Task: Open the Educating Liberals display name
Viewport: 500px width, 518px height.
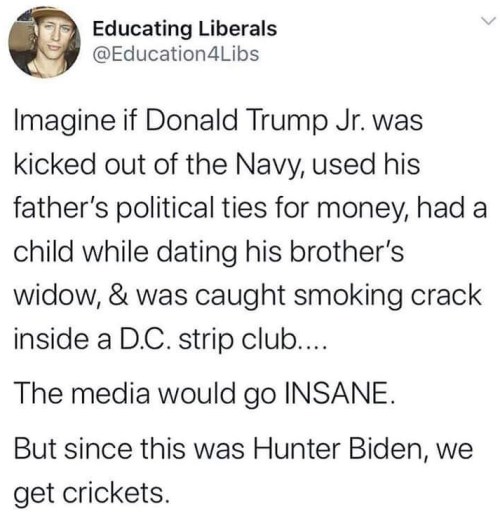Action: coord(184,29)
